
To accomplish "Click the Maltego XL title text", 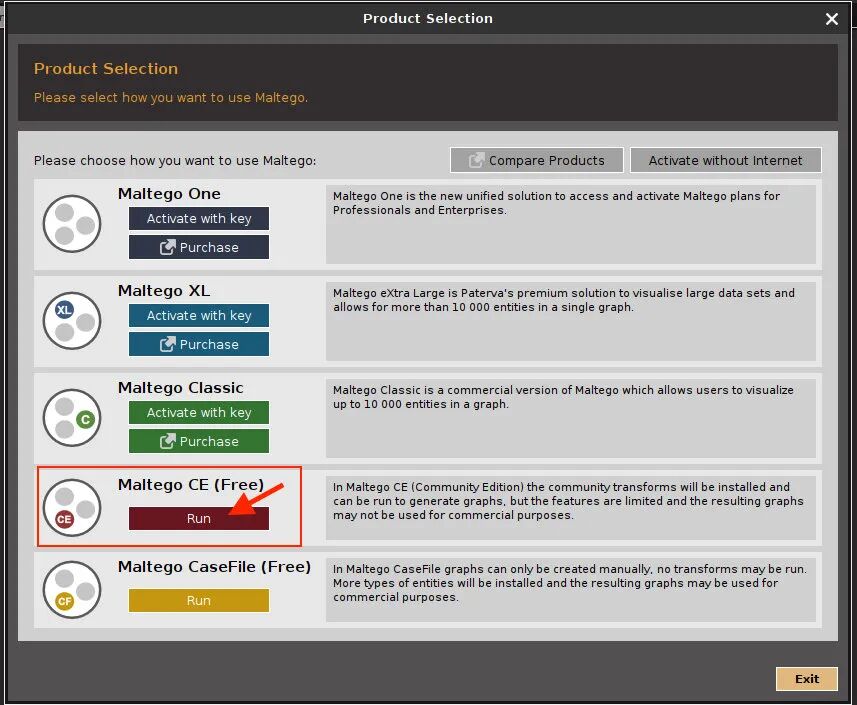I will [x=164, y=291].
